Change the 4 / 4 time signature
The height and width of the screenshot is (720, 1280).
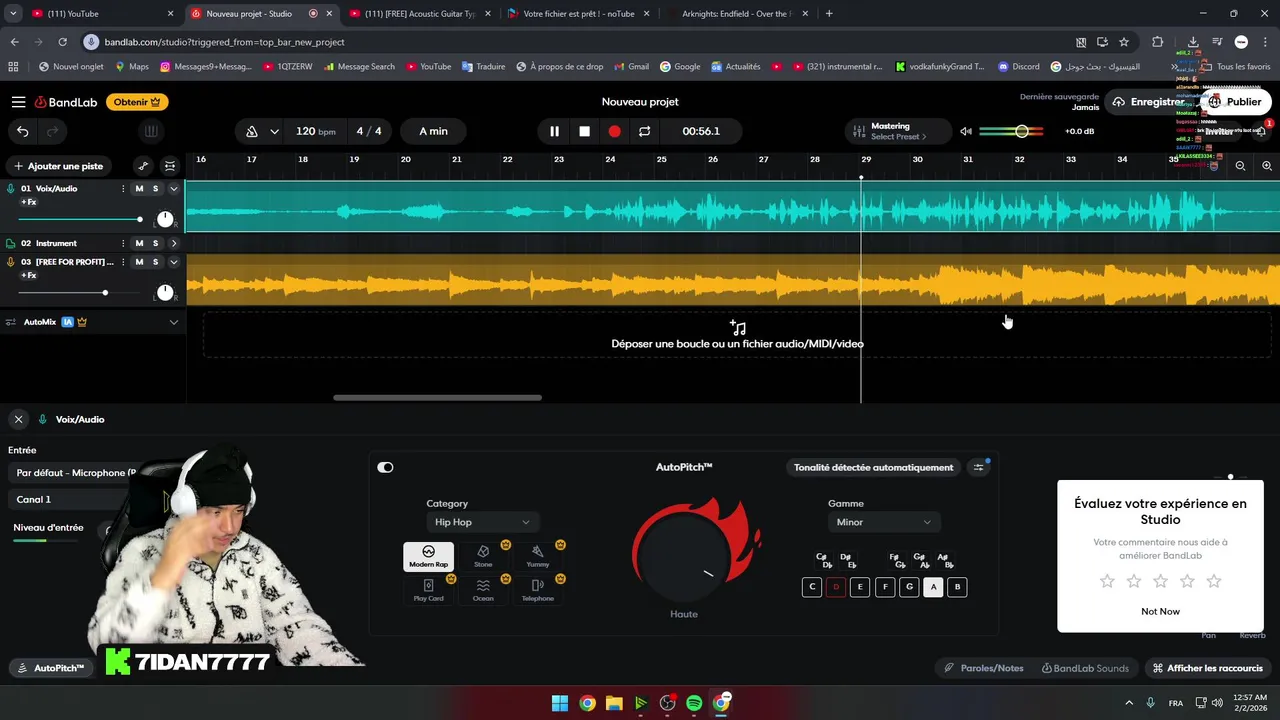(369, 131)
